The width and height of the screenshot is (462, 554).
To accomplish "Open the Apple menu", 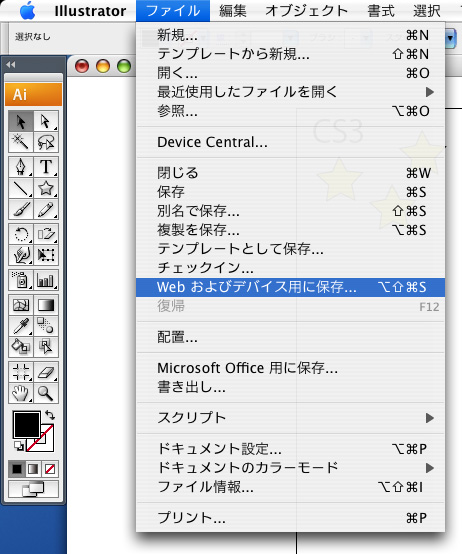I will 28,11.
